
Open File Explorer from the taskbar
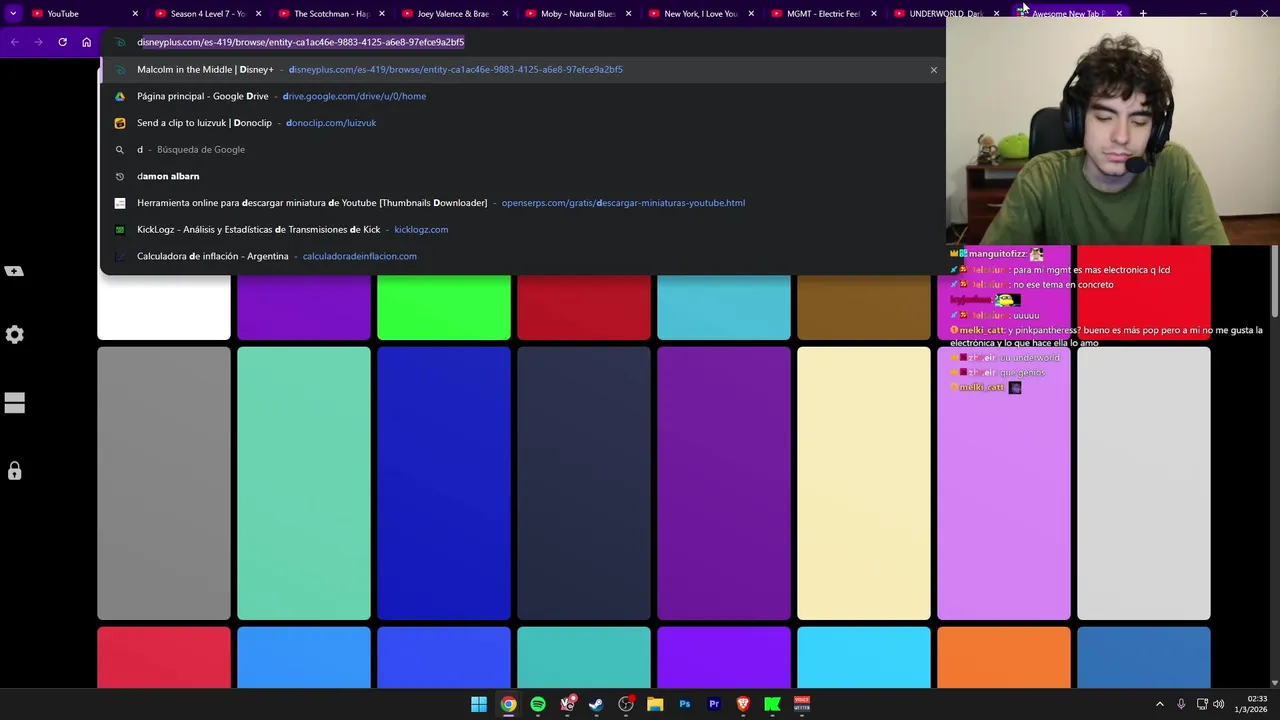click(655, 704)
